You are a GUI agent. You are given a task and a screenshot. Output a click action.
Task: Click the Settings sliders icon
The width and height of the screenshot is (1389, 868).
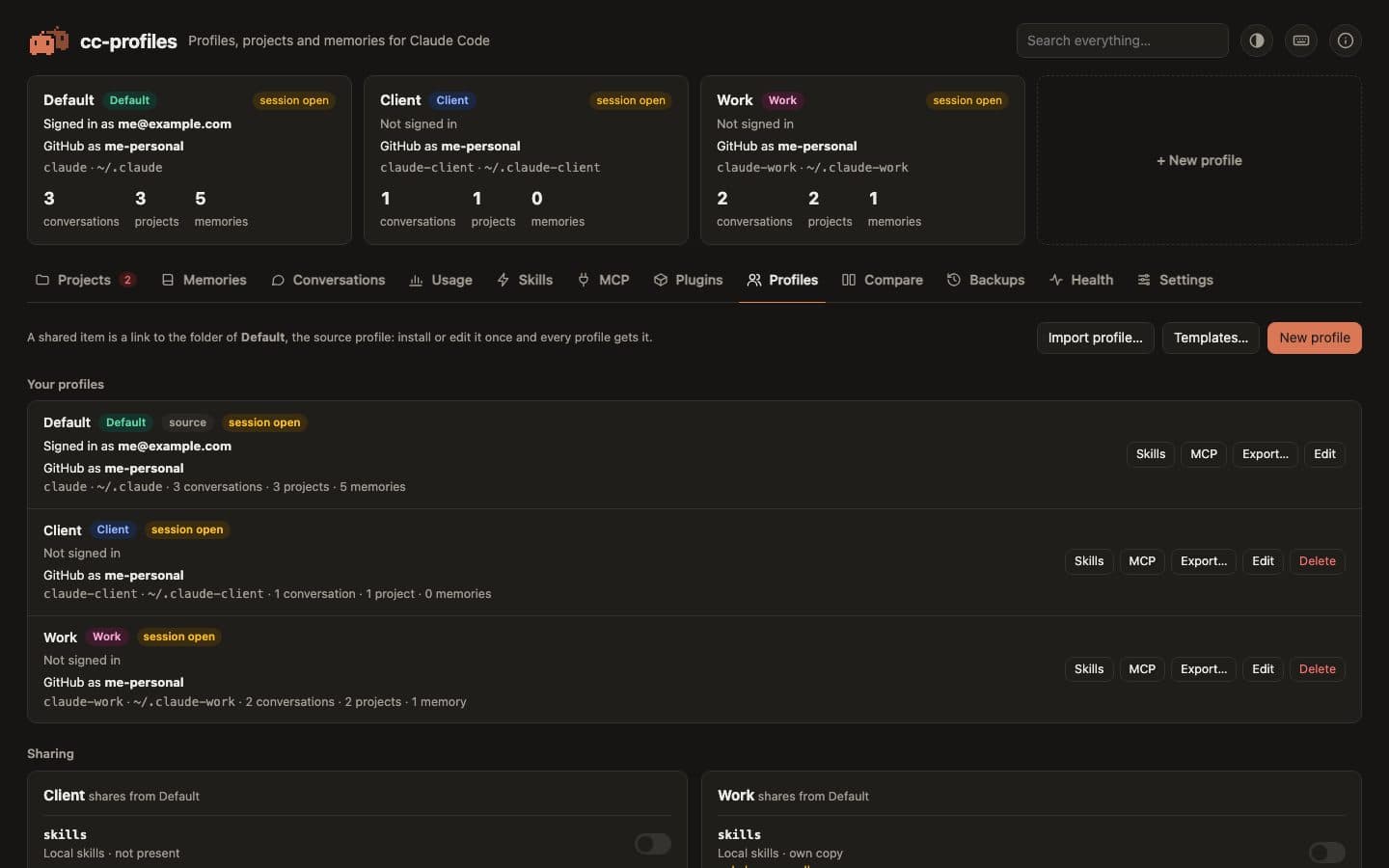(x=1144, y=280)
